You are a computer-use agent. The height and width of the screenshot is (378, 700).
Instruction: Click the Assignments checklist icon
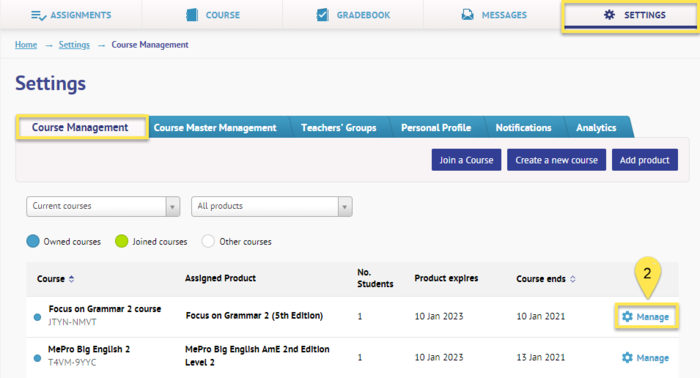point(38,15)
